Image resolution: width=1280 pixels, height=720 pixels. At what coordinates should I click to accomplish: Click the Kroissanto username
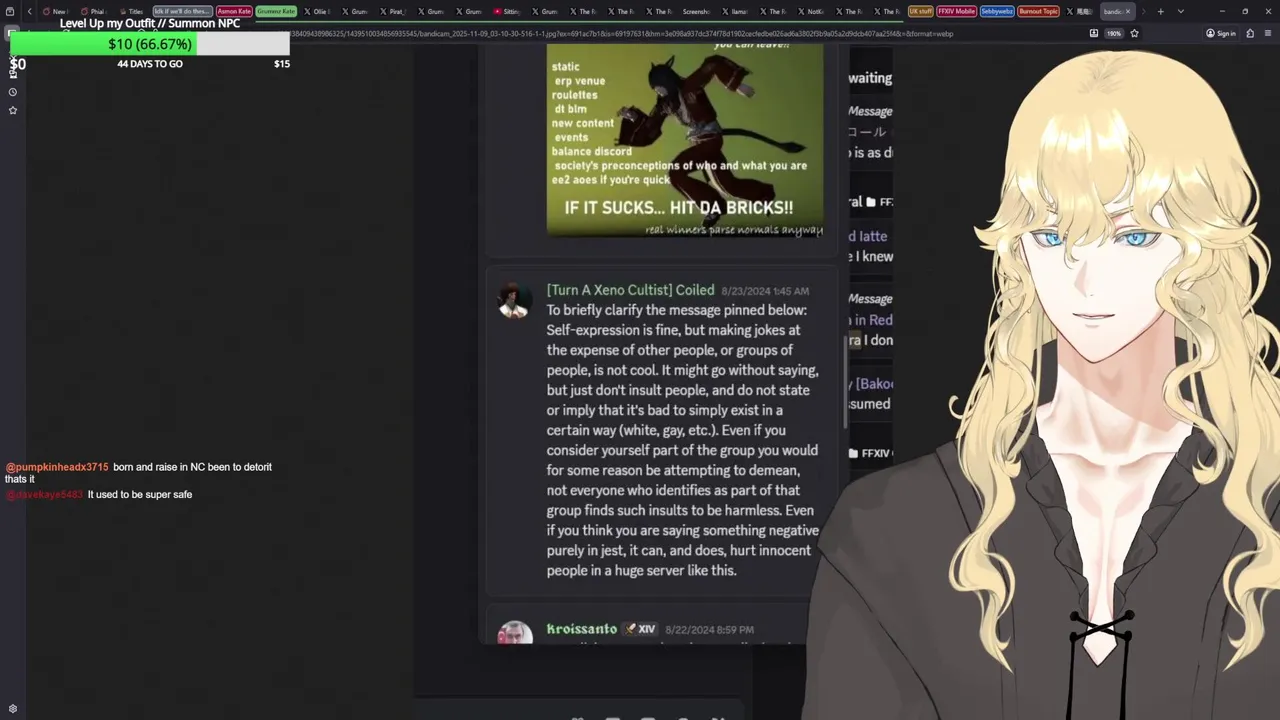[x=582, y=629]
